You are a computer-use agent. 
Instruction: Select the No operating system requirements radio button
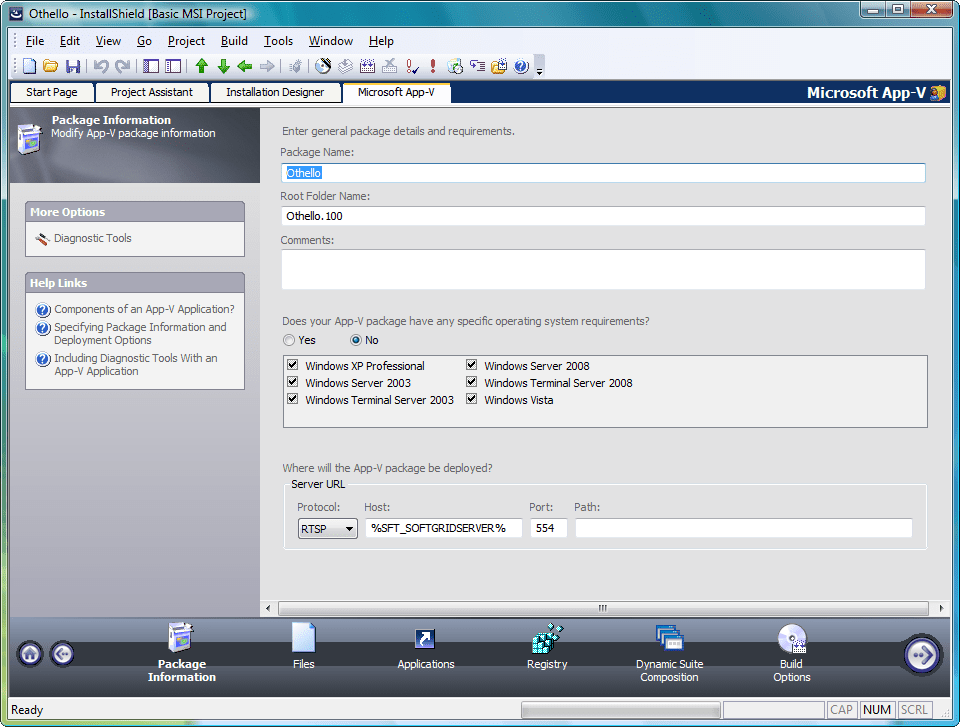(x=356, y=340)
